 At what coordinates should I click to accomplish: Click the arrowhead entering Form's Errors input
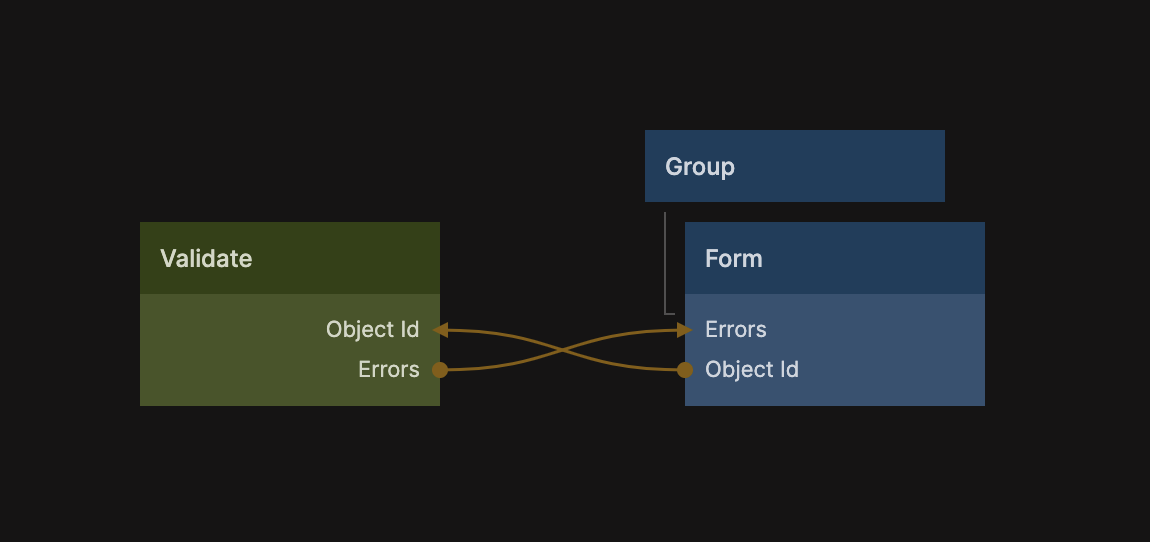(x=684, y=330)
